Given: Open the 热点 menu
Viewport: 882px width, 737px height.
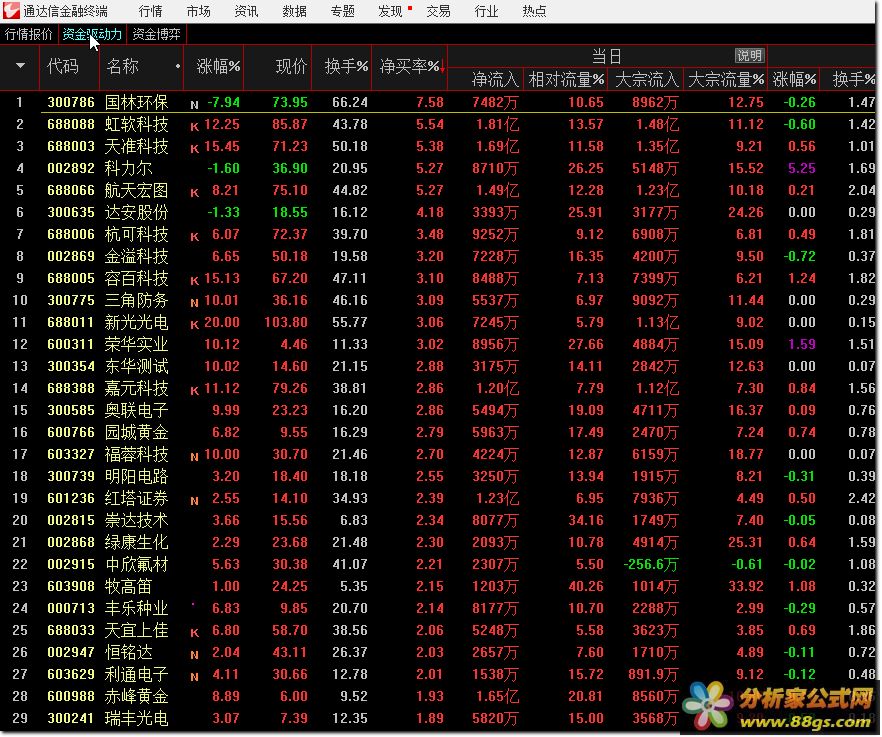Looking at the screenshot, I should pyautogui.click(x=534, y=11).
